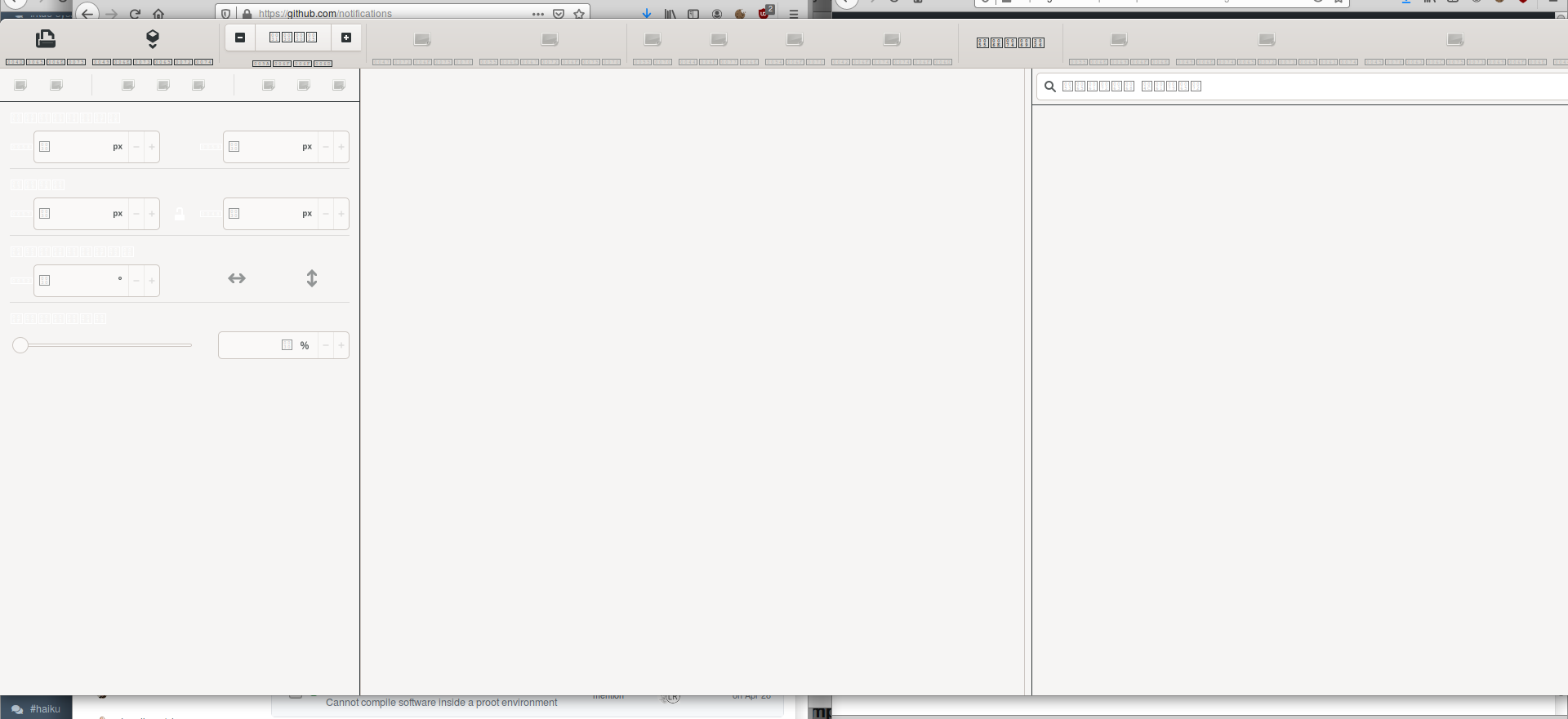Switch to the #haiku chat tab
Viewport: 1568px width, 719px height.
click(37, 708)
